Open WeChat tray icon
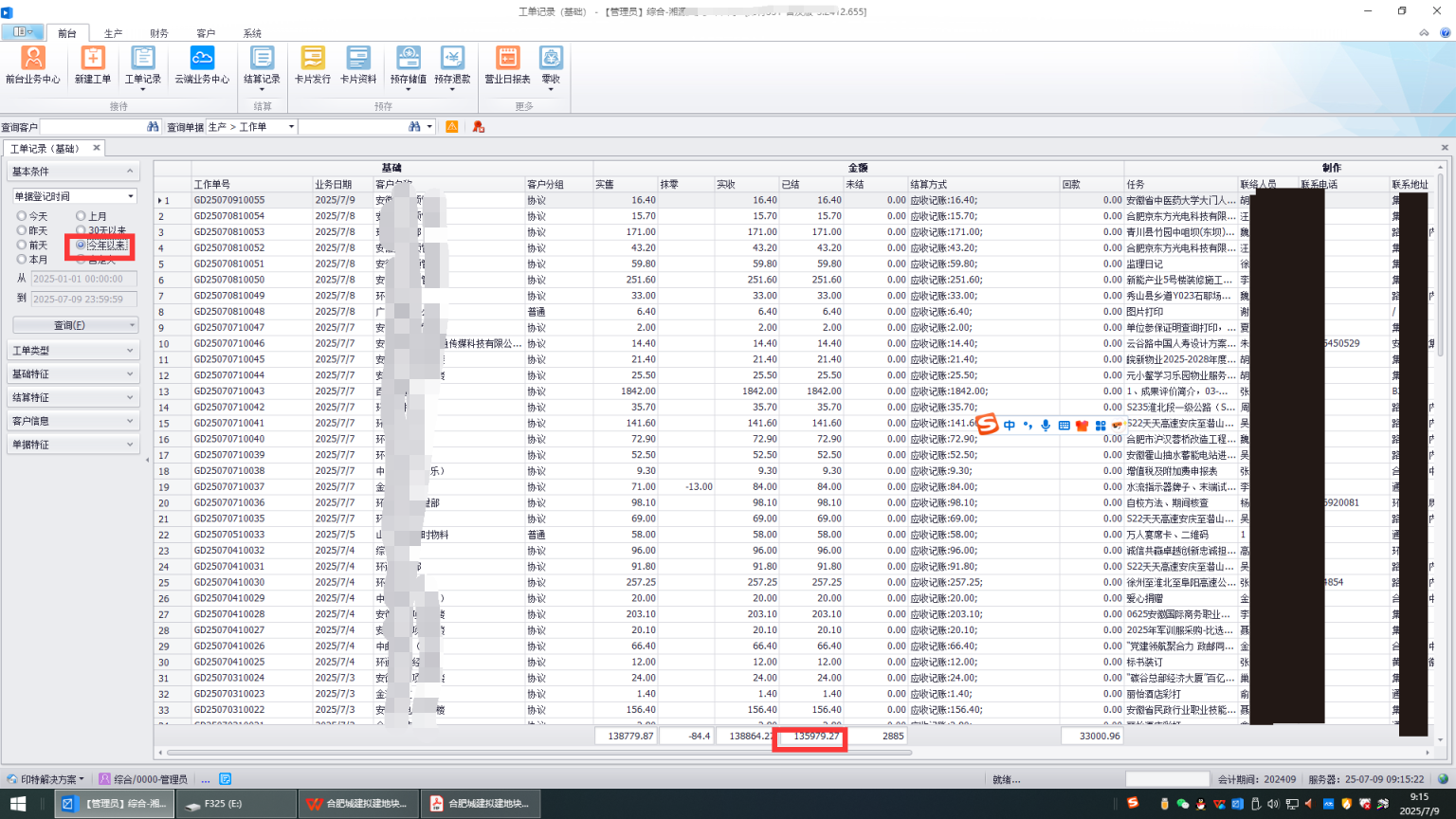The height and width of the screenshot is (819, 1456). (x=1182, y=804)
